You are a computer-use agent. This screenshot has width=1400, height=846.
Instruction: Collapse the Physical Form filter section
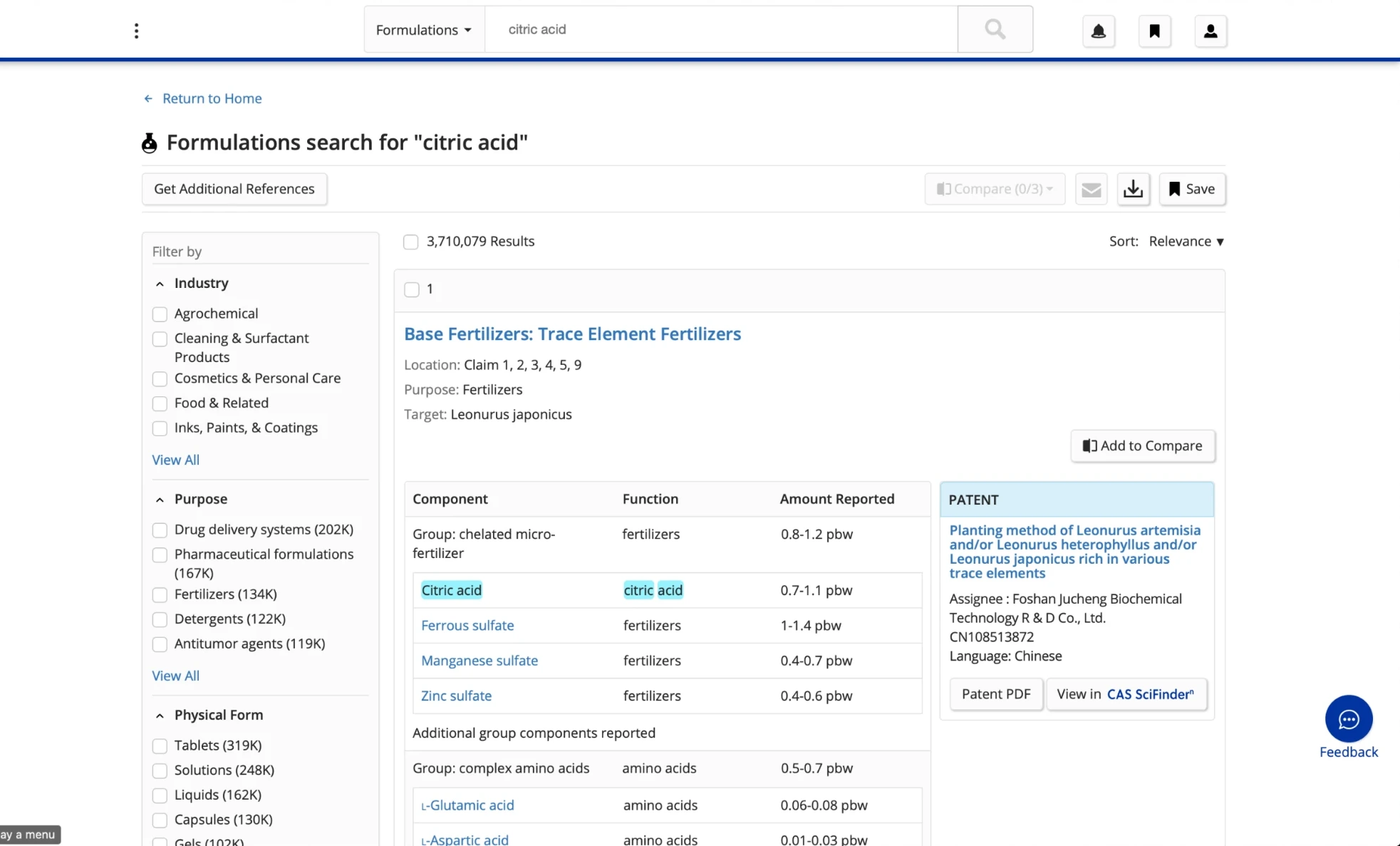click(160, 716)
